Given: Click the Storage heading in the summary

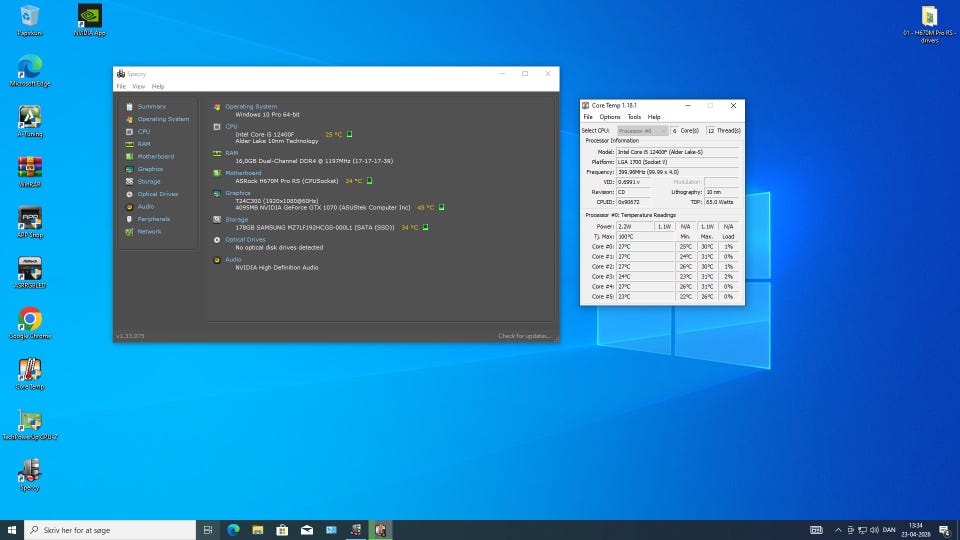Looking at the screenshot, I should coord(236,219).
